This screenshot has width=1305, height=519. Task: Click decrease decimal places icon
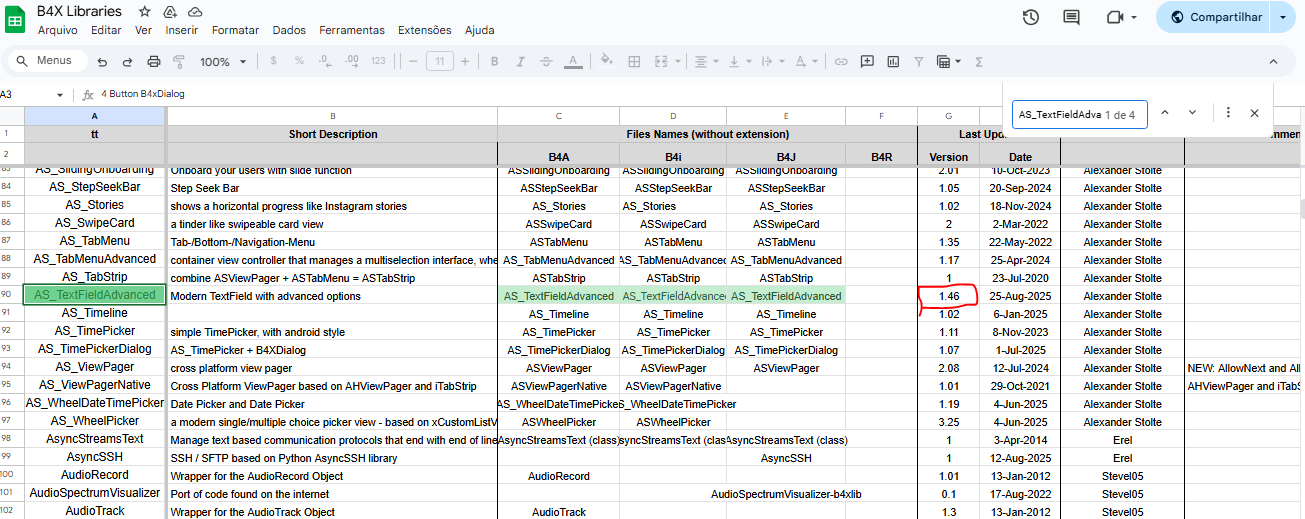click(x=325, y=61)
